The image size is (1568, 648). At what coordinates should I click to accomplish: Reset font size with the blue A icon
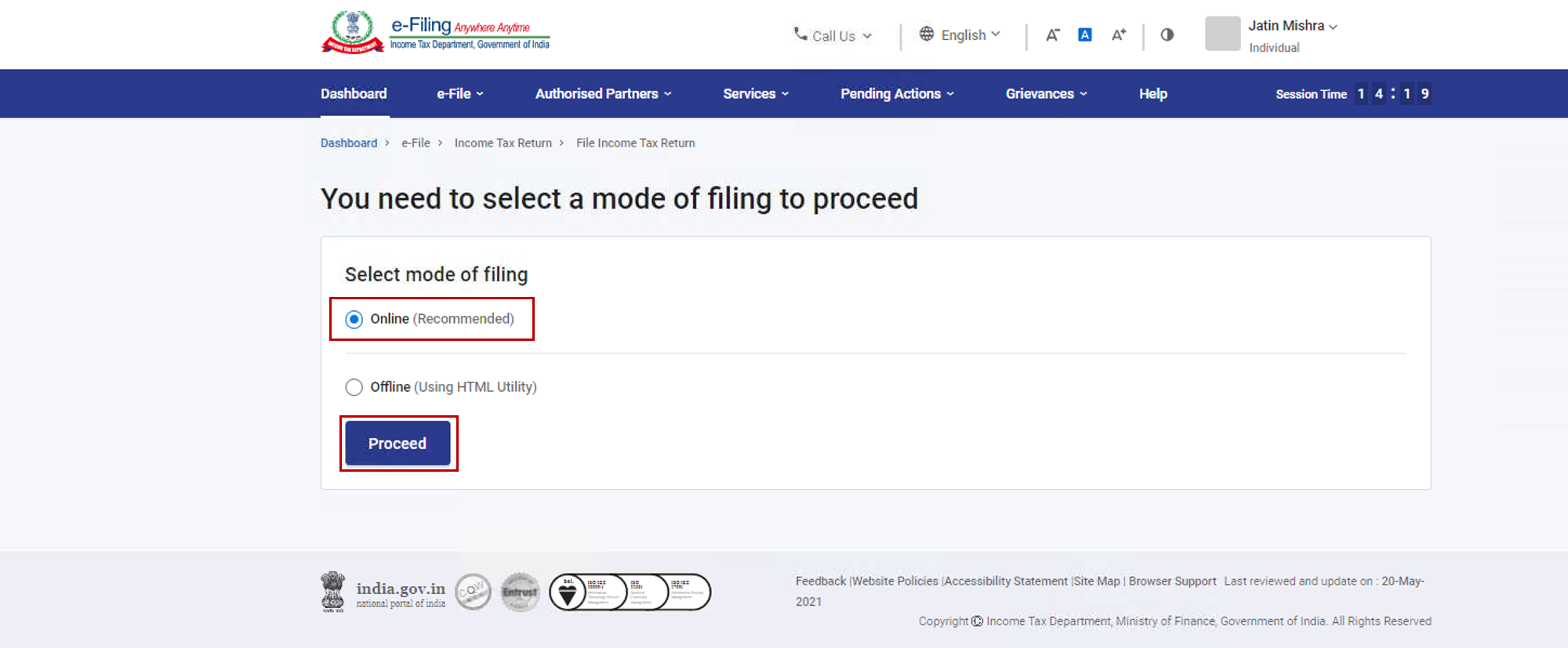pos(1085,34)
